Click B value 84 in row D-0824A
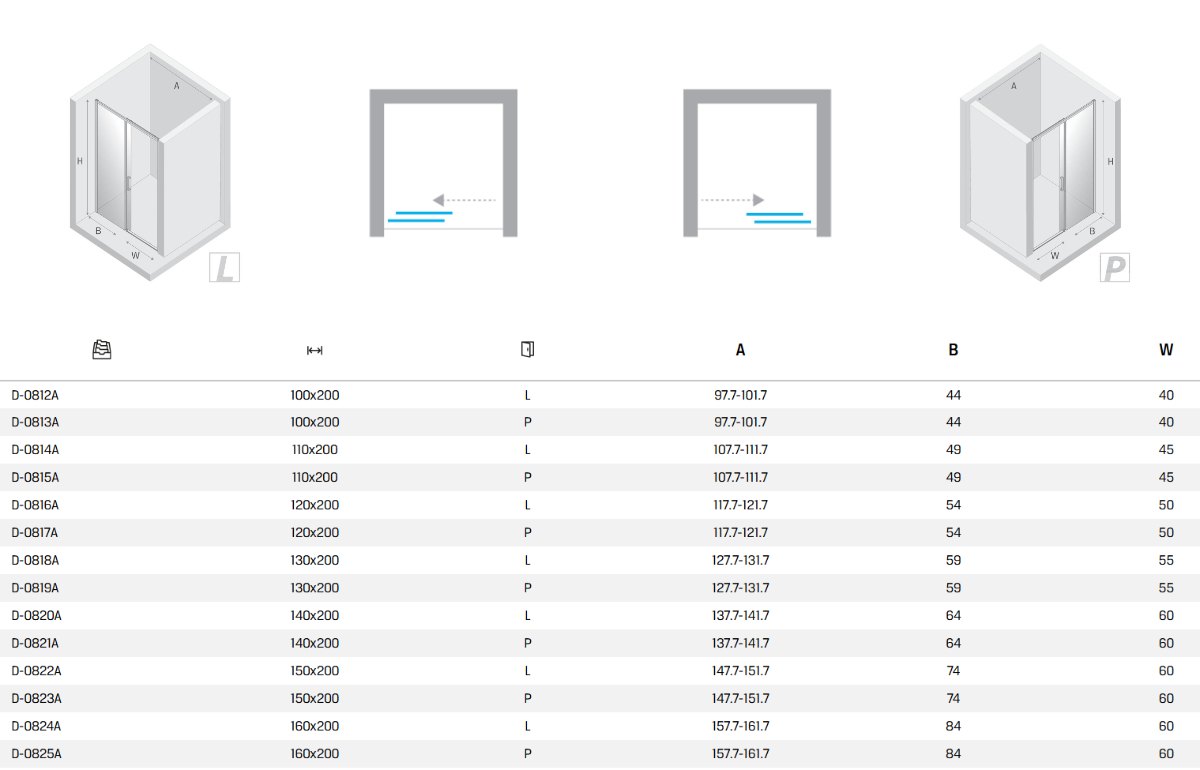The width and height of the screenshot is (1200, 770). tap(953, 726)
